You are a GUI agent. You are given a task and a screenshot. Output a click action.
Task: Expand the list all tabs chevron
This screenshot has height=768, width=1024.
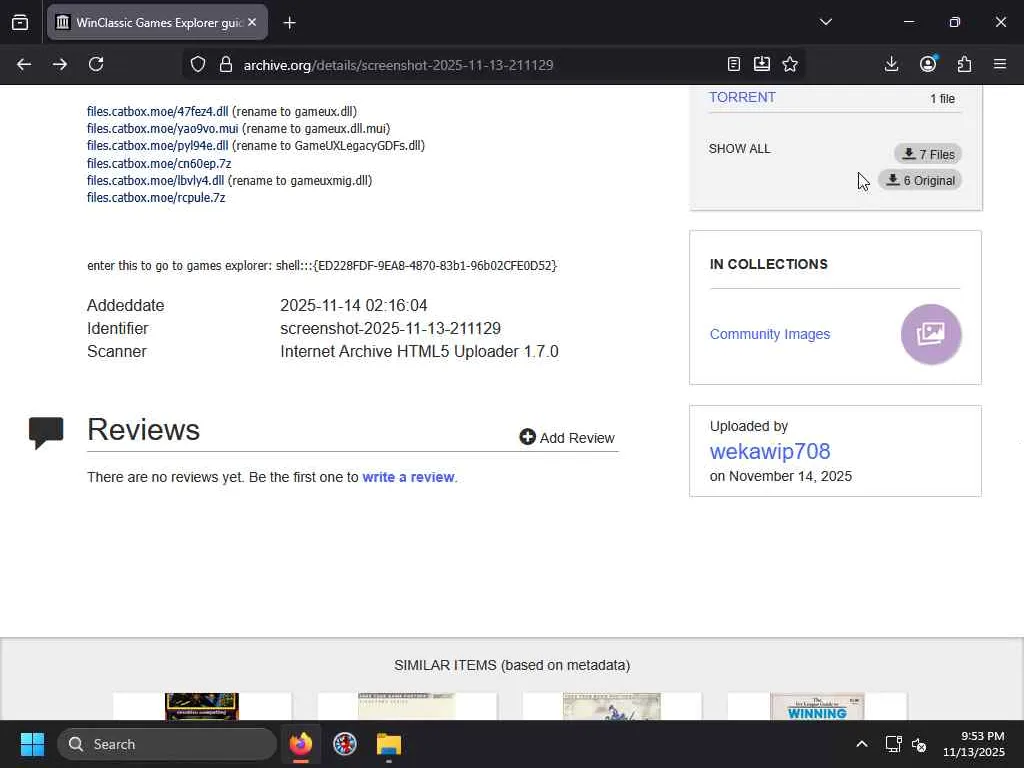tap(825, 22)
